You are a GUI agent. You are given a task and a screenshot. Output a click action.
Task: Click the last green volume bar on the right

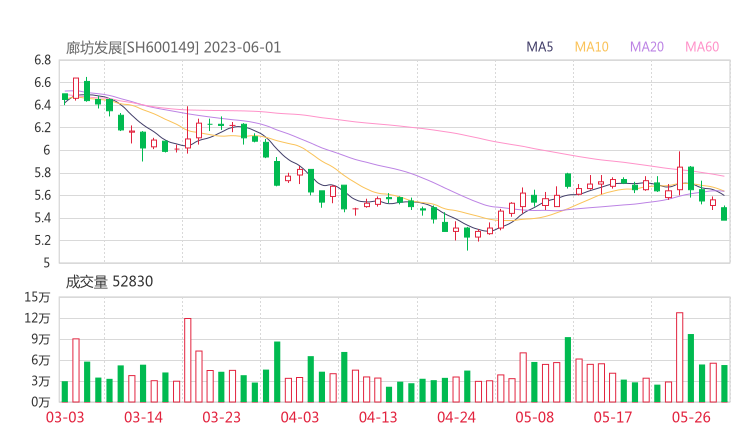724,384
